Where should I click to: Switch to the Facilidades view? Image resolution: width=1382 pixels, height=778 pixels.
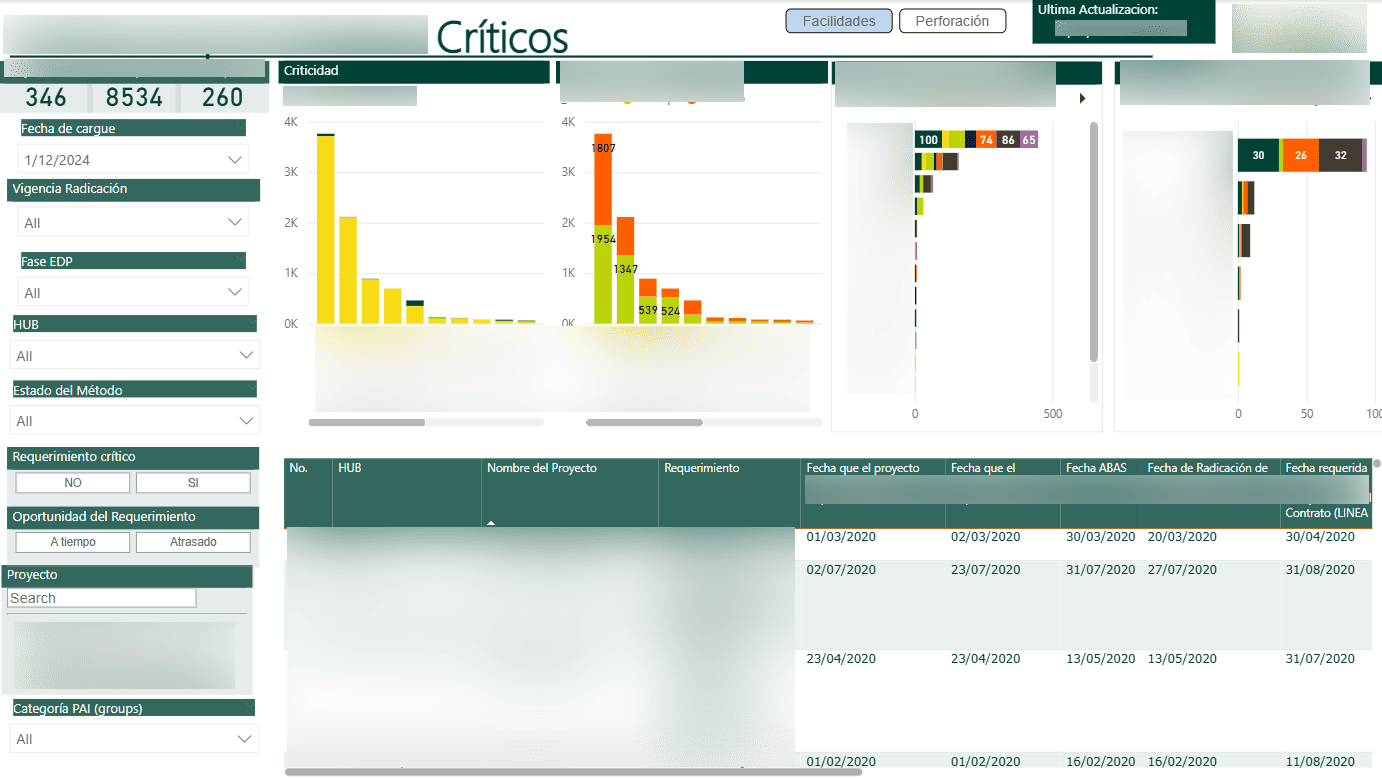tap(838, 21)
